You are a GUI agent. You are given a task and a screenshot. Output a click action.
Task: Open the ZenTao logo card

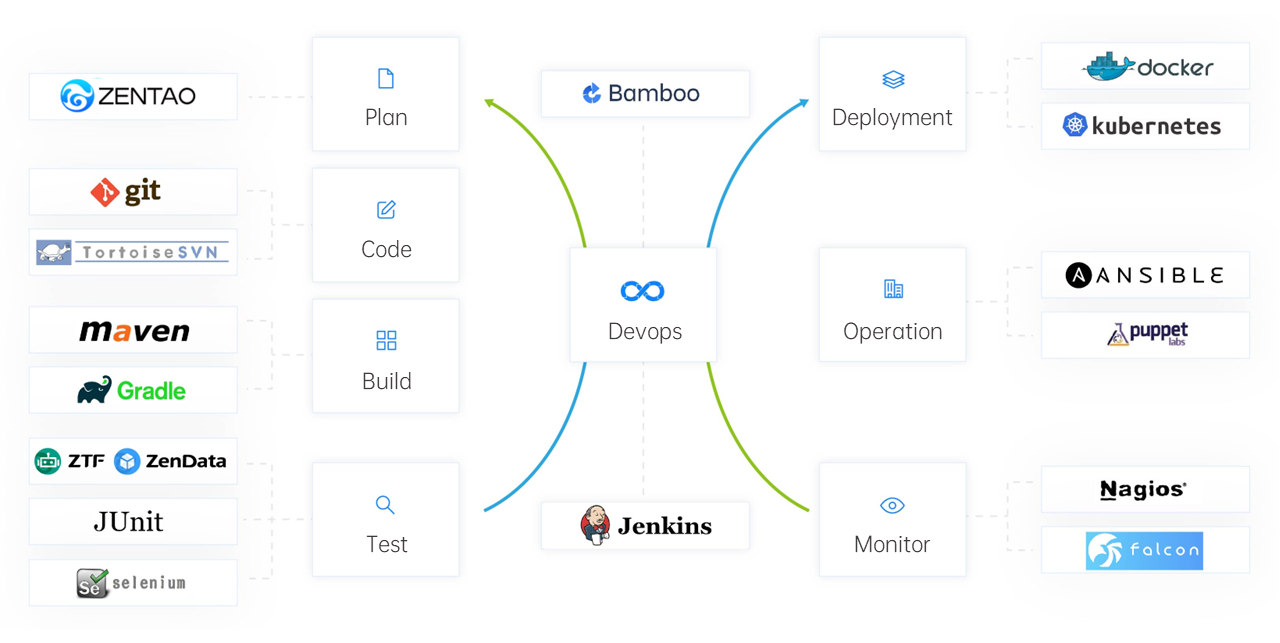click(133, 97)
